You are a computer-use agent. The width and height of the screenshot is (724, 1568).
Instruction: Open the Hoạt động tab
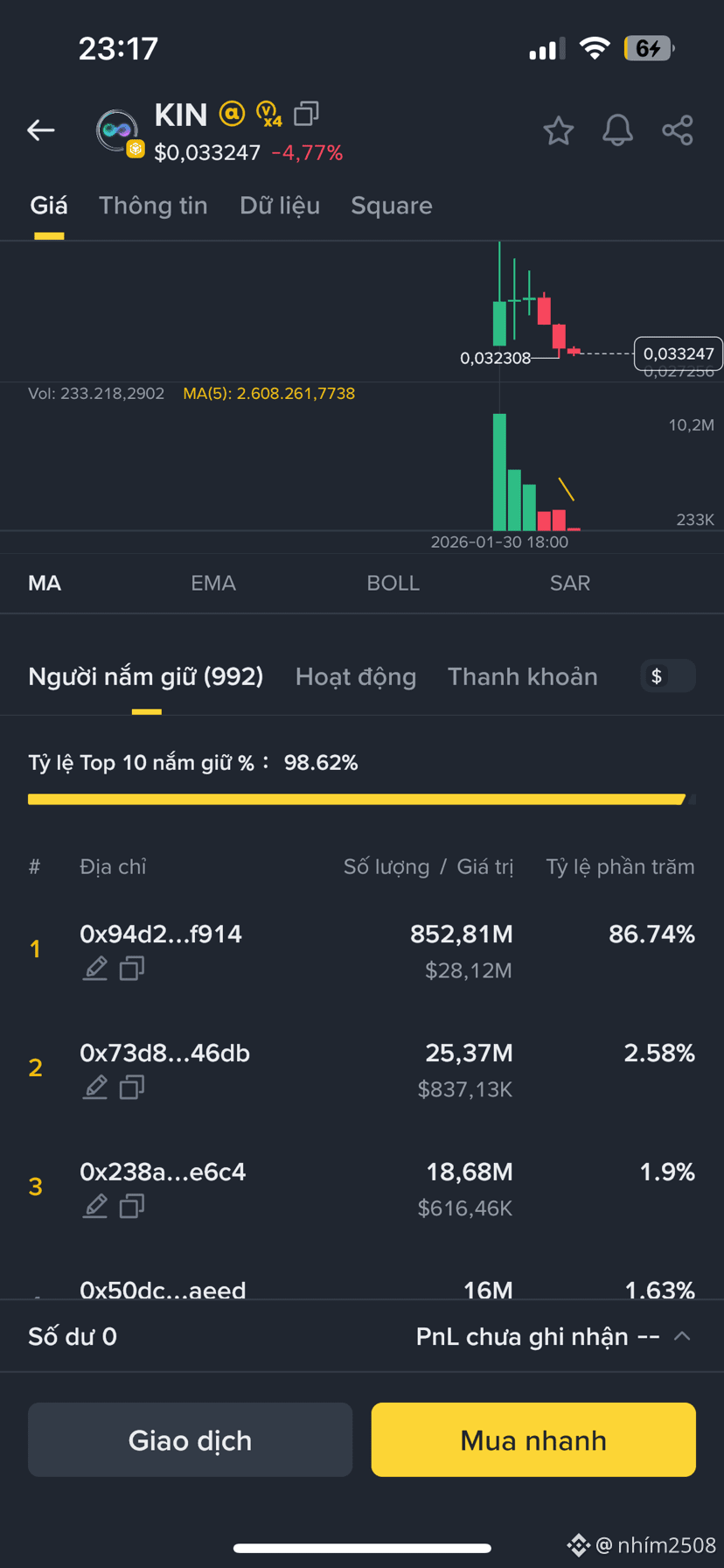click(x=356, y=676)
